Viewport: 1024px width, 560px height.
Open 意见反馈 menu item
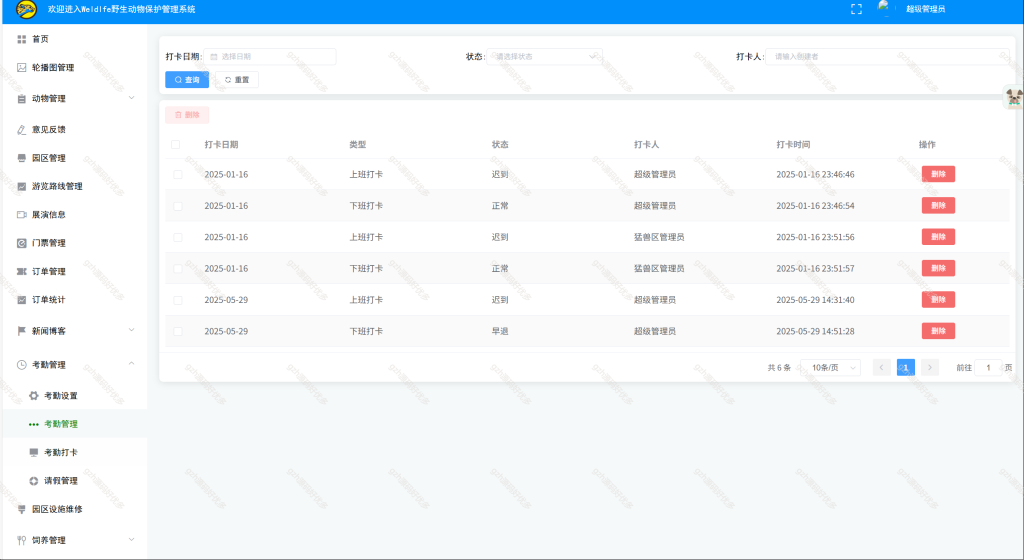[x=74, y=129]
